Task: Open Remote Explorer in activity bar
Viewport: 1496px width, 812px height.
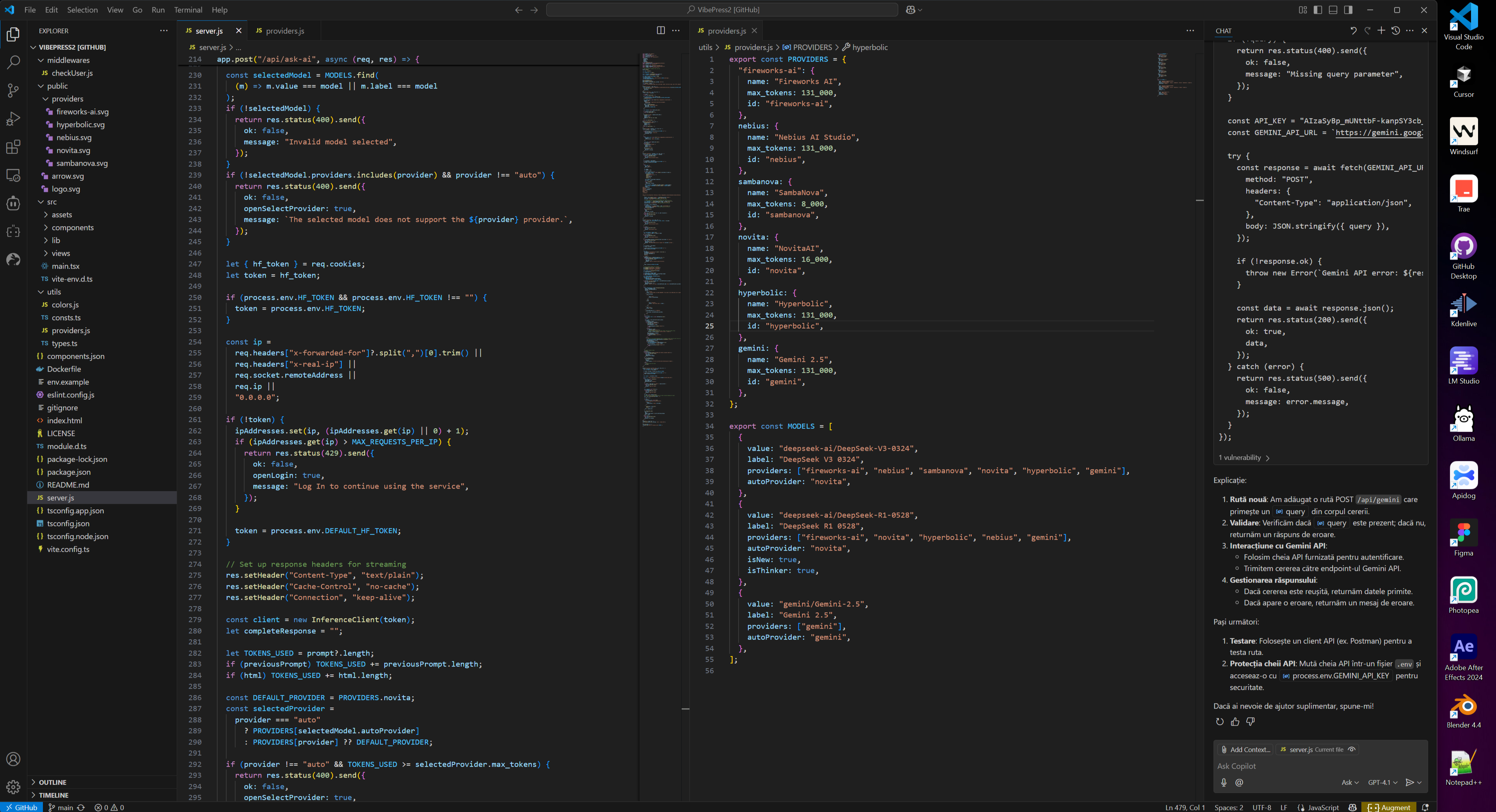Action: [13, 175]
